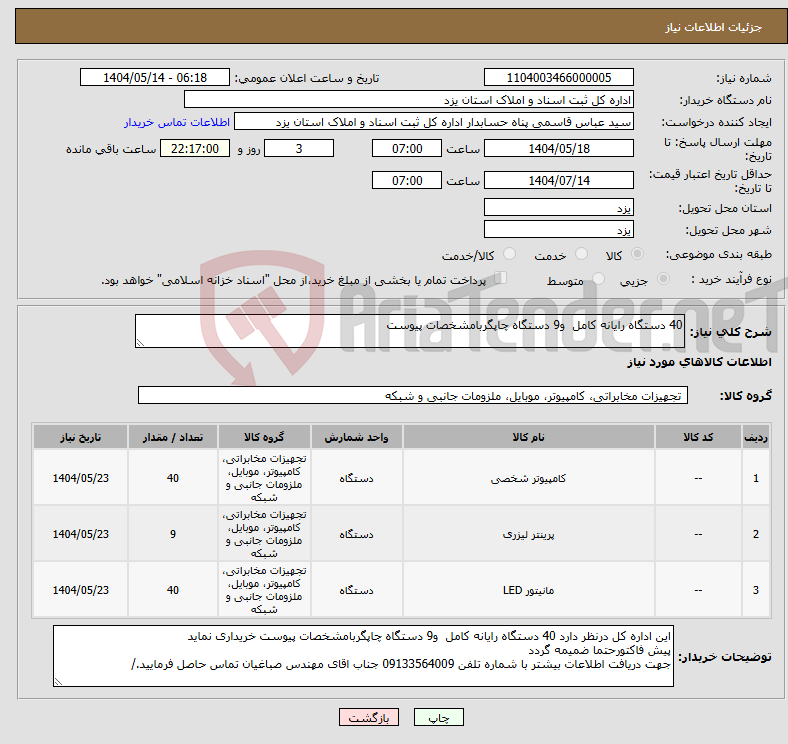Click the اطلاعات کالاهای مورد نیاز section heading
The width and height of the screenshot is (788, 744).
click(x=699, y=362)
